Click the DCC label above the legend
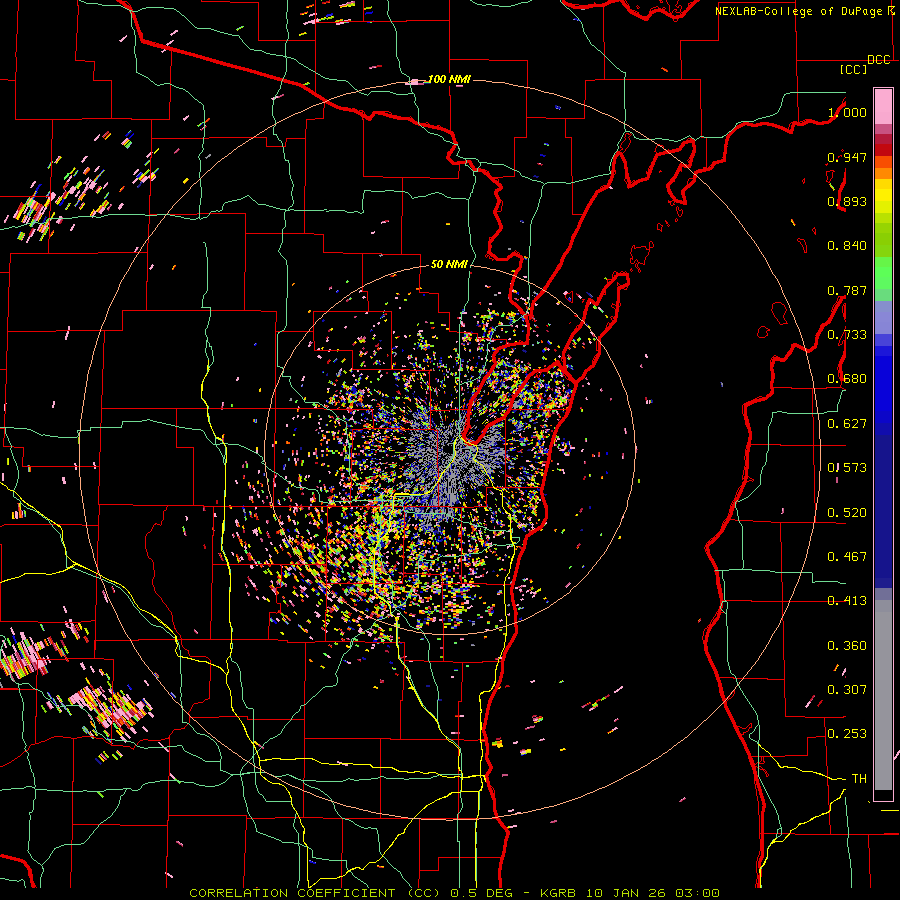 878,60
